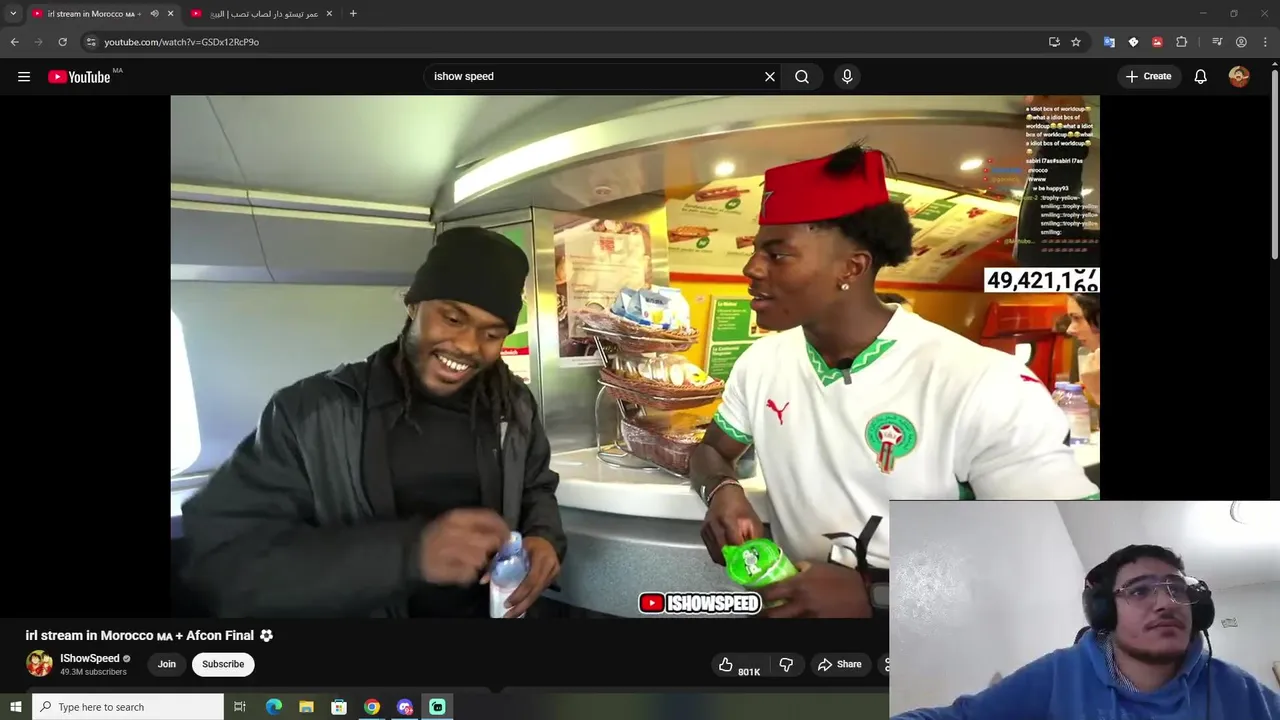This screenshot has width=1280, height=720.
Task: Mute the irl stream tab audio icon
Action: (154, 14)
